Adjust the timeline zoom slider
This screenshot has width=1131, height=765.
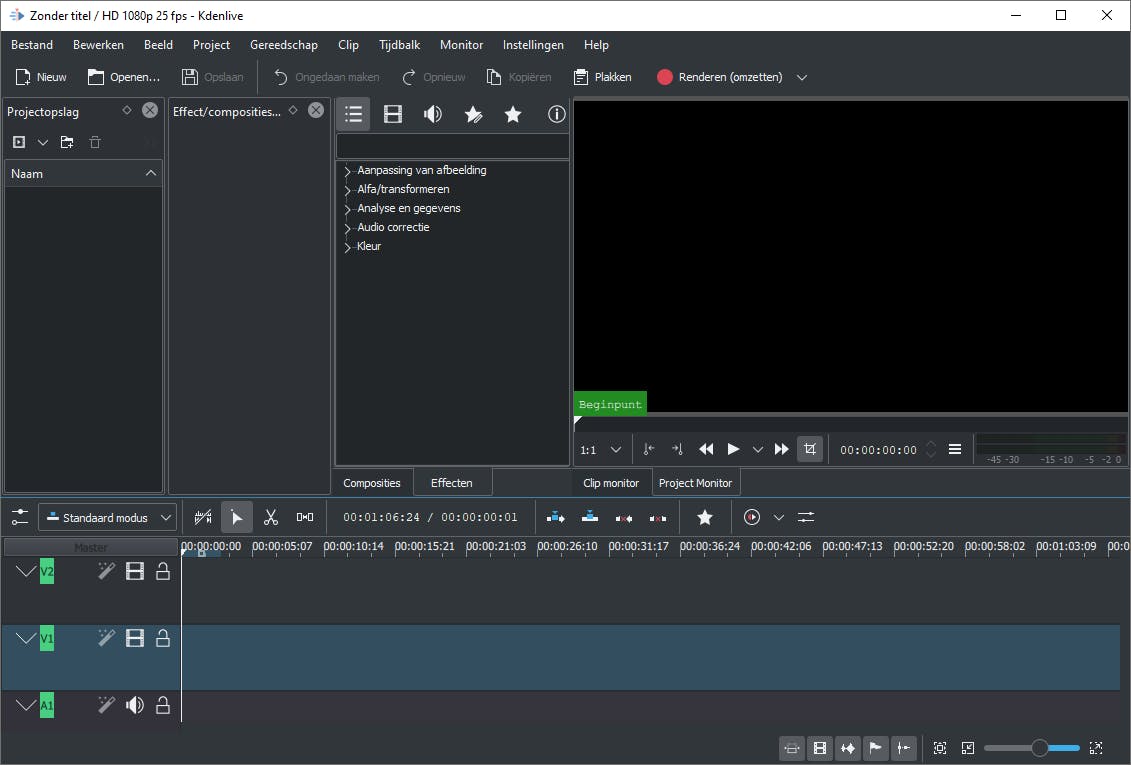coord(1040,748)
